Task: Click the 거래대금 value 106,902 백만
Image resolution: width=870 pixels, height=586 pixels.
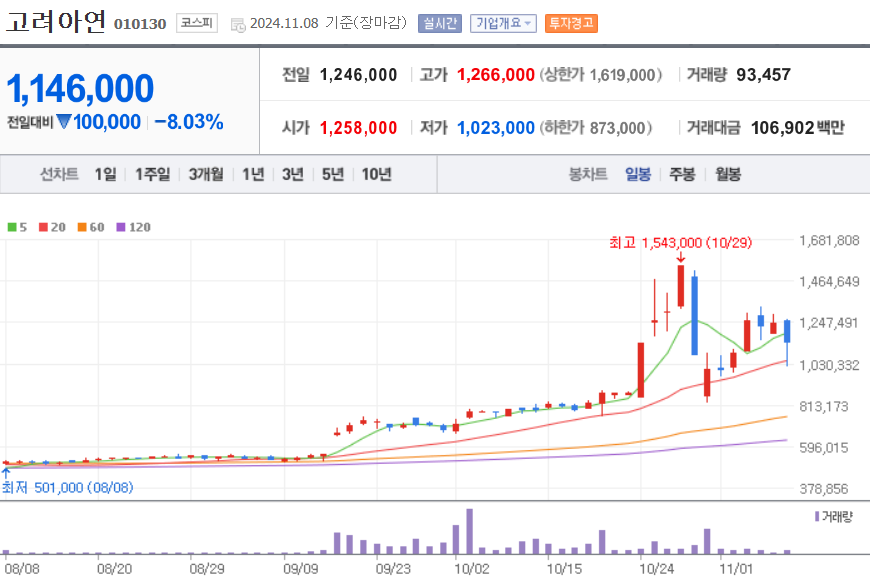Action: [x=798, y=128]
